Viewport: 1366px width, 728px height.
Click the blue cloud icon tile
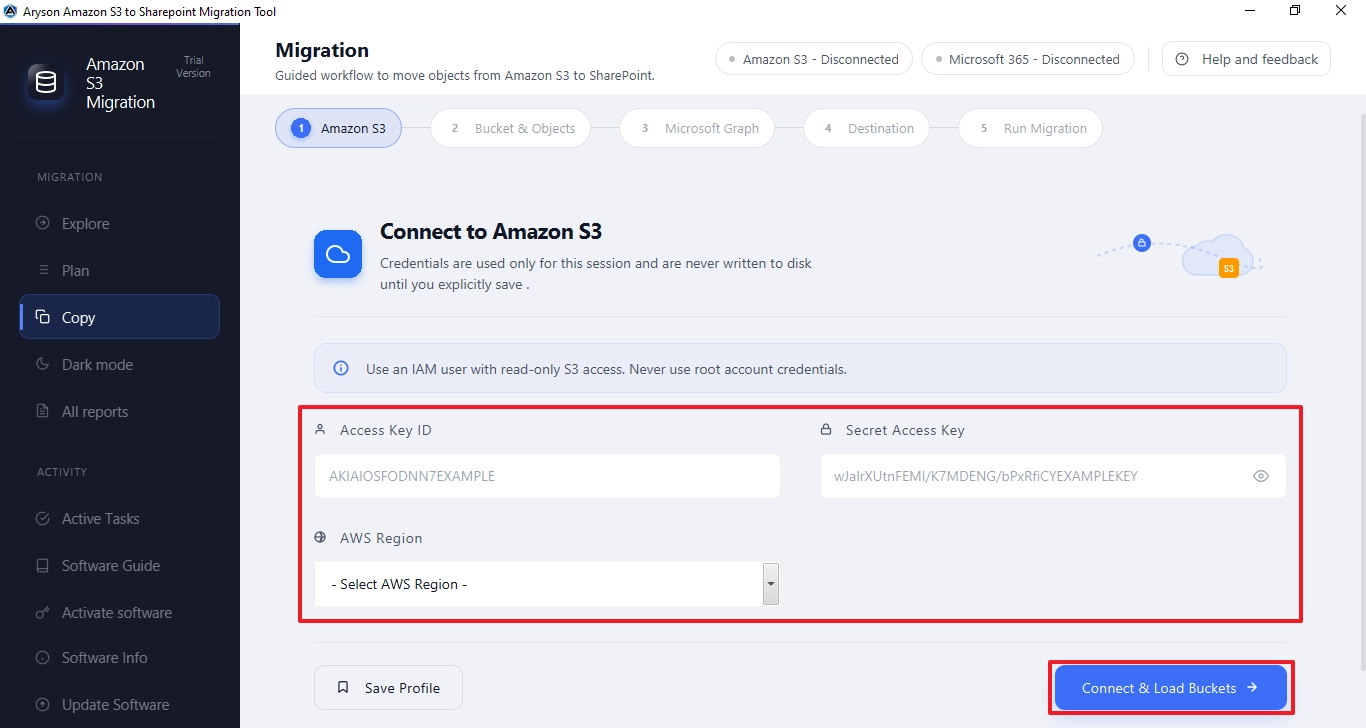[x=338, y=255]
